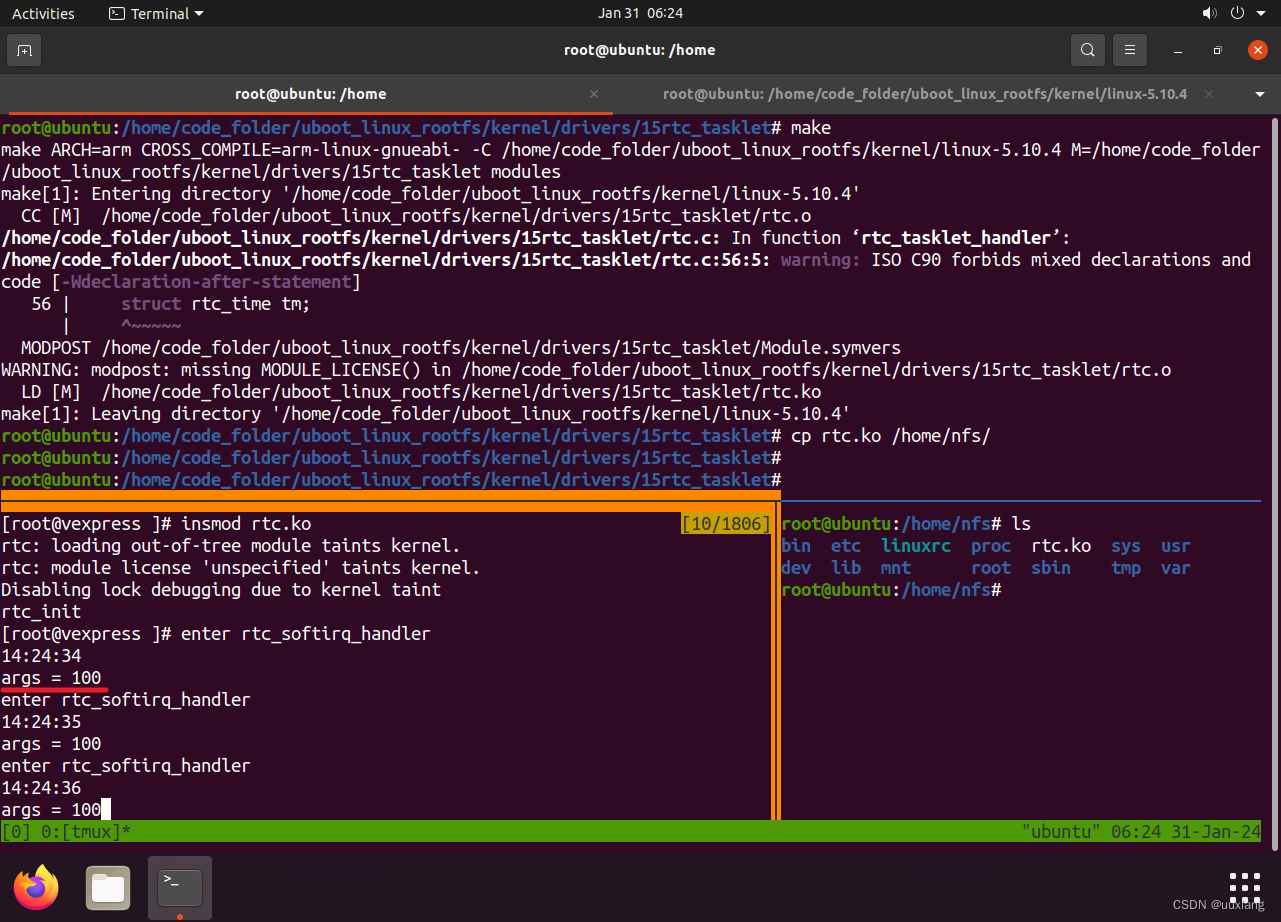Click the first 'args = 100' line

coord(51,678)
